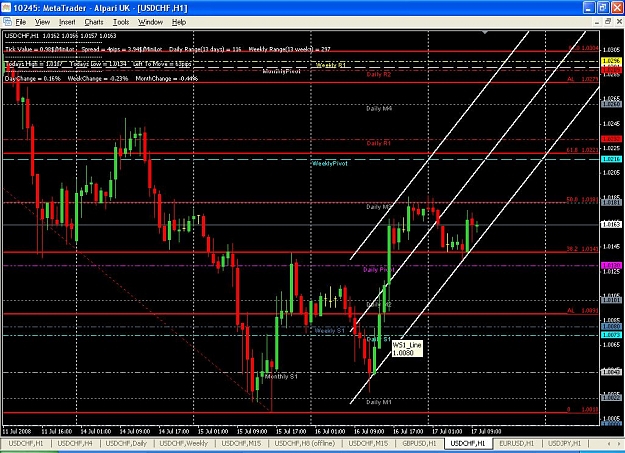This screenshot has height=453, width=625.
Task: Click the 50.0 Fibonacci level label
Action: tap(582, 199)
